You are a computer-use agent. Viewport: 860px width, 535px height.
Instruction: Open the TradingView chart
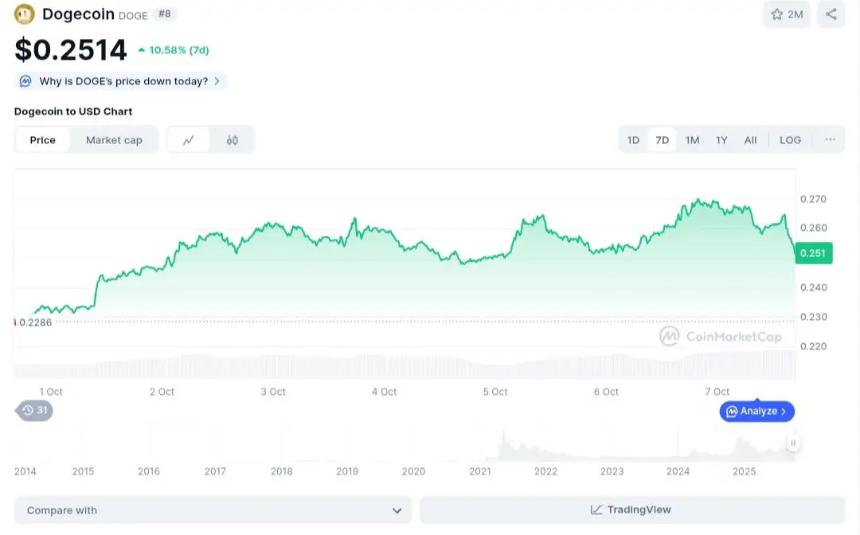[x=631, y=510]
